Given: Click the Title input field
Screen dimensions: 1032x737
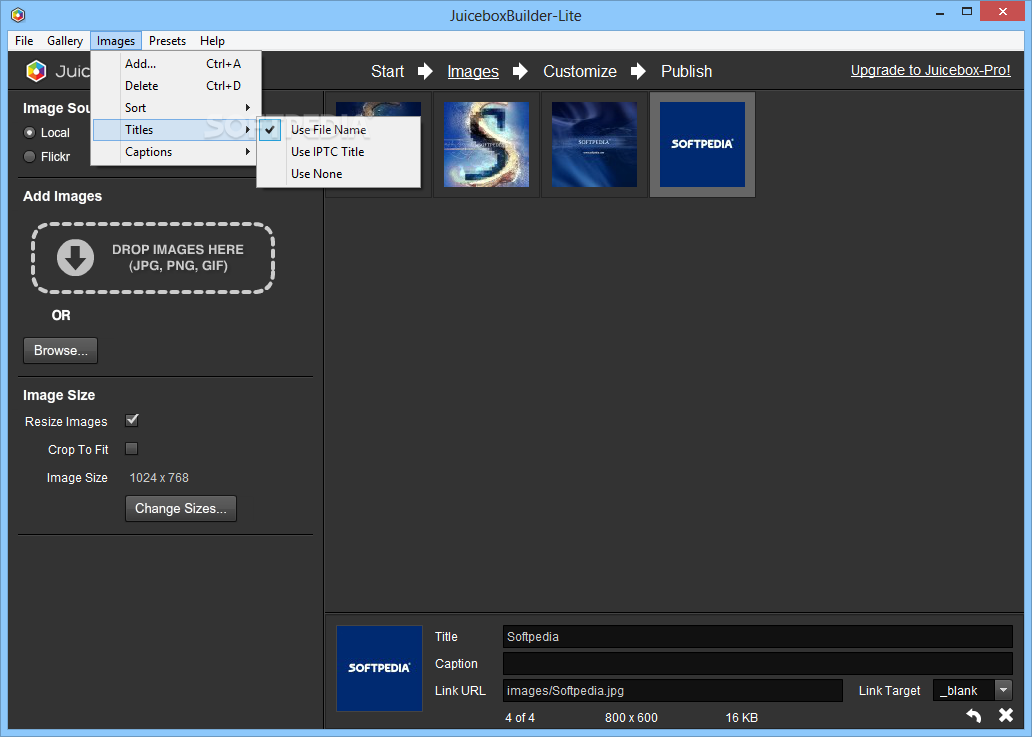Looking at the screenshot, I should 758,636.
